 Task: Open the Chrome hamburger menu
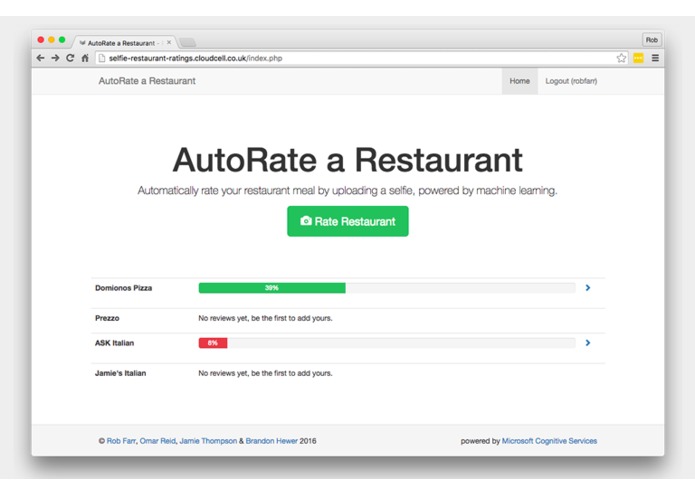pyautogui.click(x=655, y=58)
